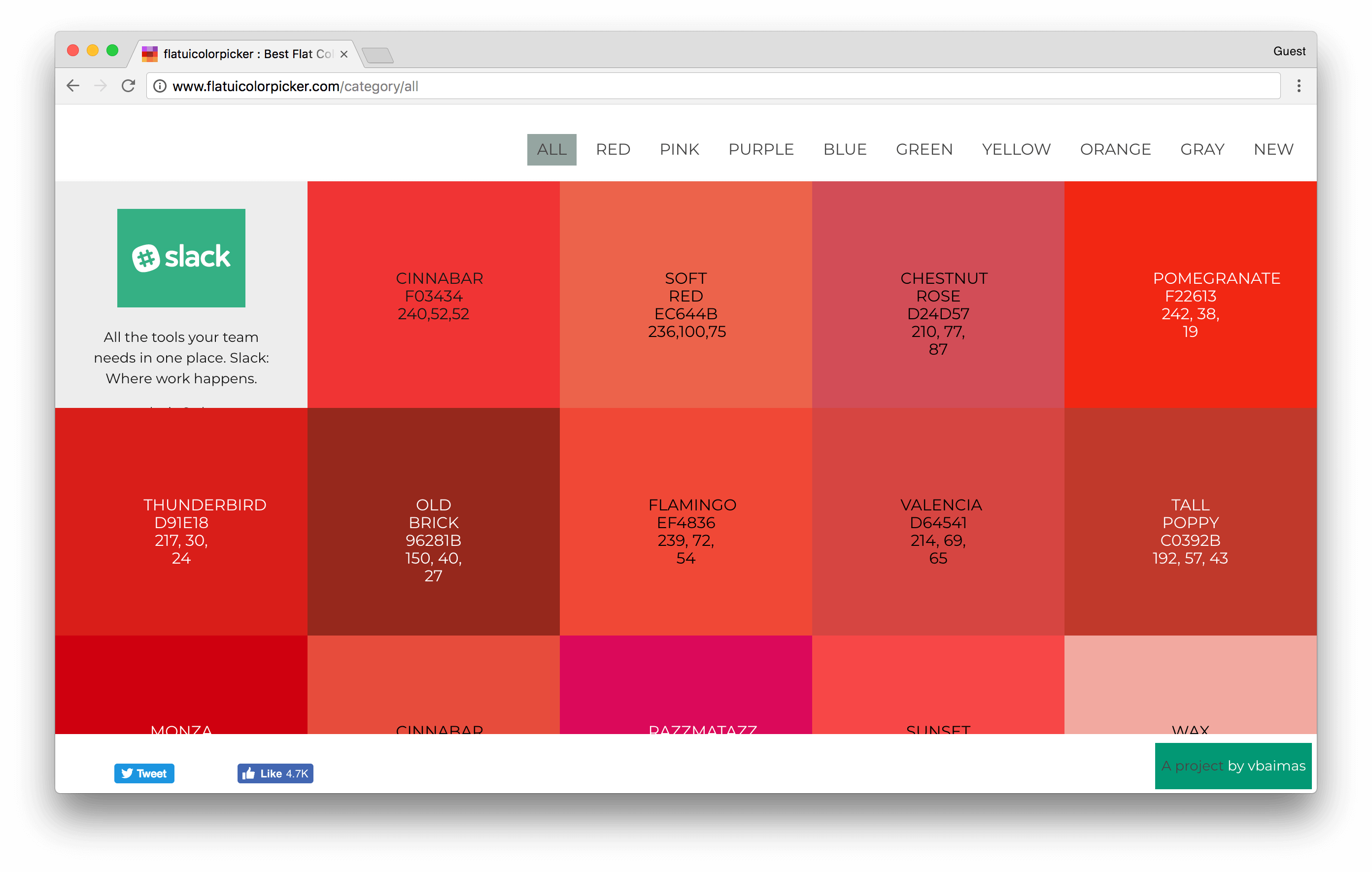Show the NEW colors category

coord(1273,149)
